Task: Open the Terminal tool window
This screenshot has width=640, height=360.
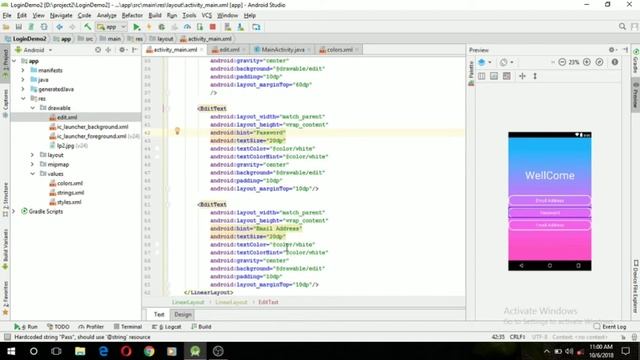Action: pyautogui.click(x=128, y=327)
